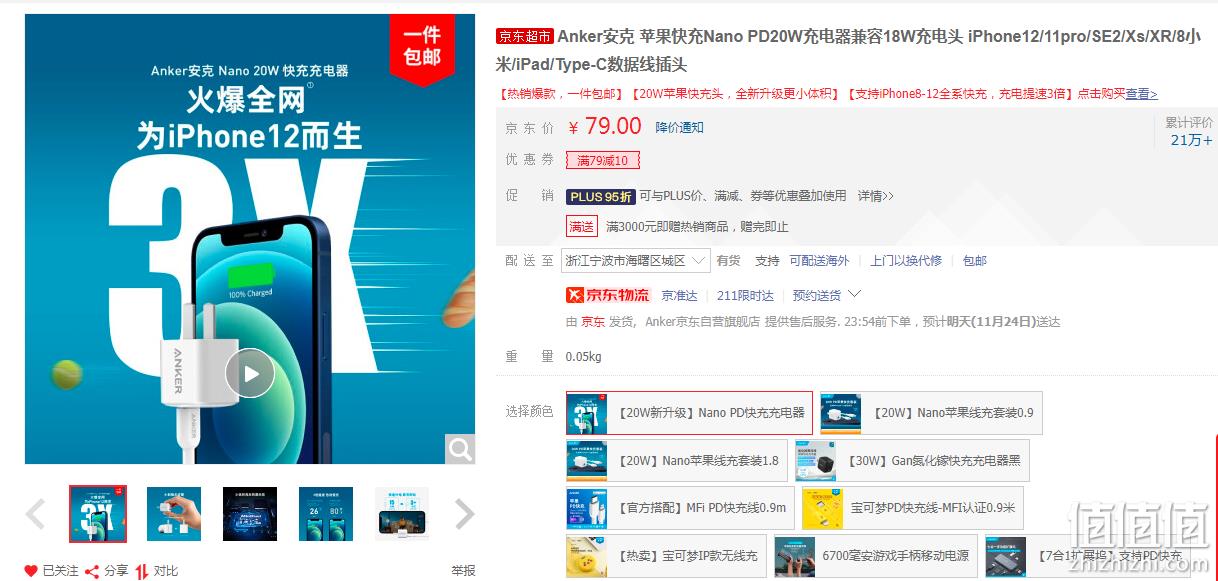The height and width of the screenshot is (581, 1218).
Task: Open the 21万+ cumulative reviews count
Action: 1191,140
